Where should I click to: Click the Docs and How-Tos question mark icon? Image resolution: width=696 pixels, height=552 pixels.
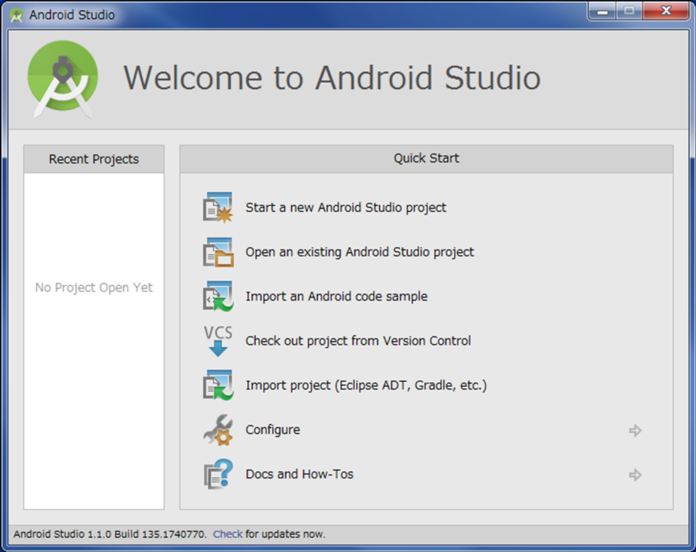218,474
